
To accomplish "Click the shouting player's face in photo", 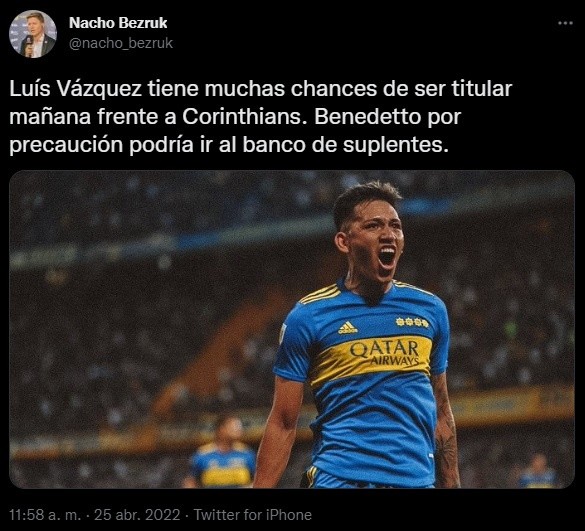I will (375, 244).
